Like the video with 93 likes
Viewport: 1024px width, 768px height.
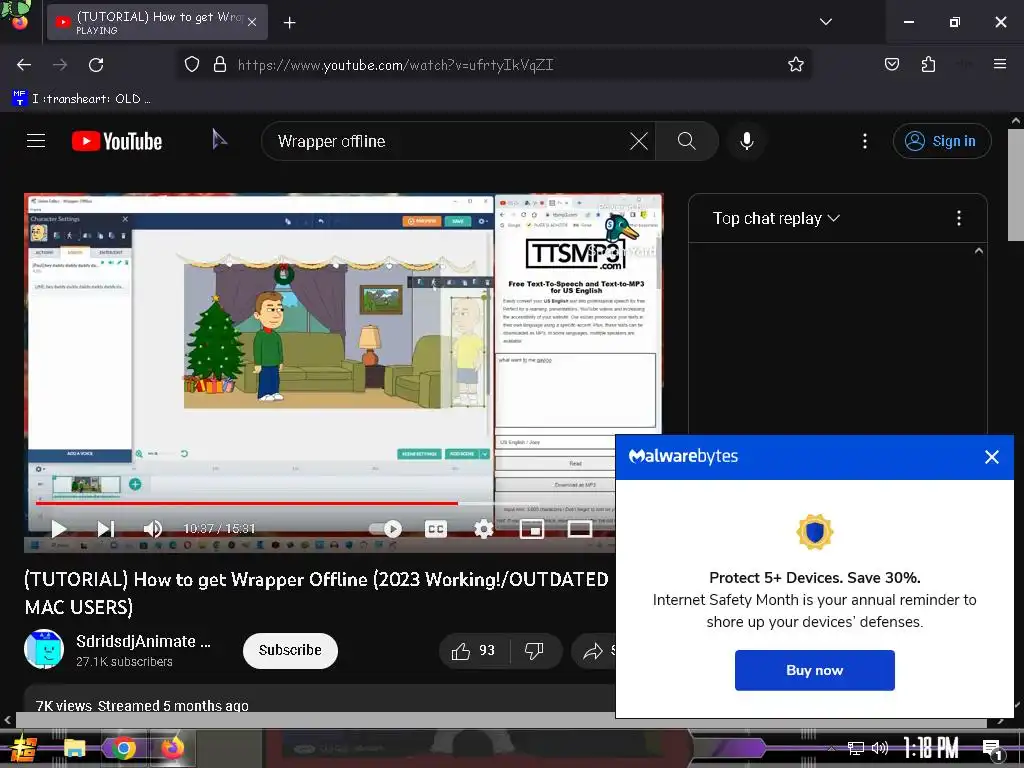(473, 650)
